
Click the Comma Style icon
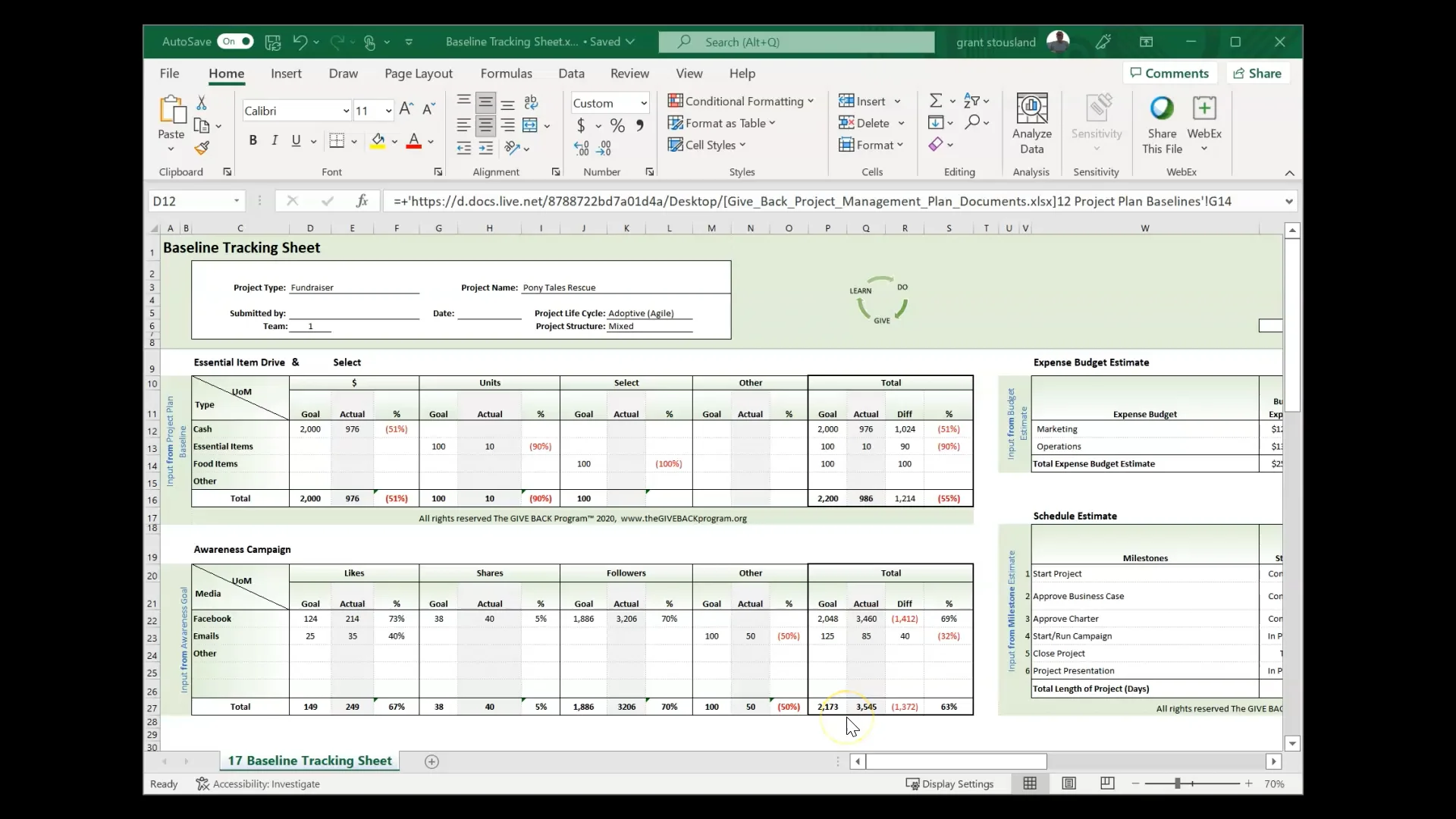(640, 125)
